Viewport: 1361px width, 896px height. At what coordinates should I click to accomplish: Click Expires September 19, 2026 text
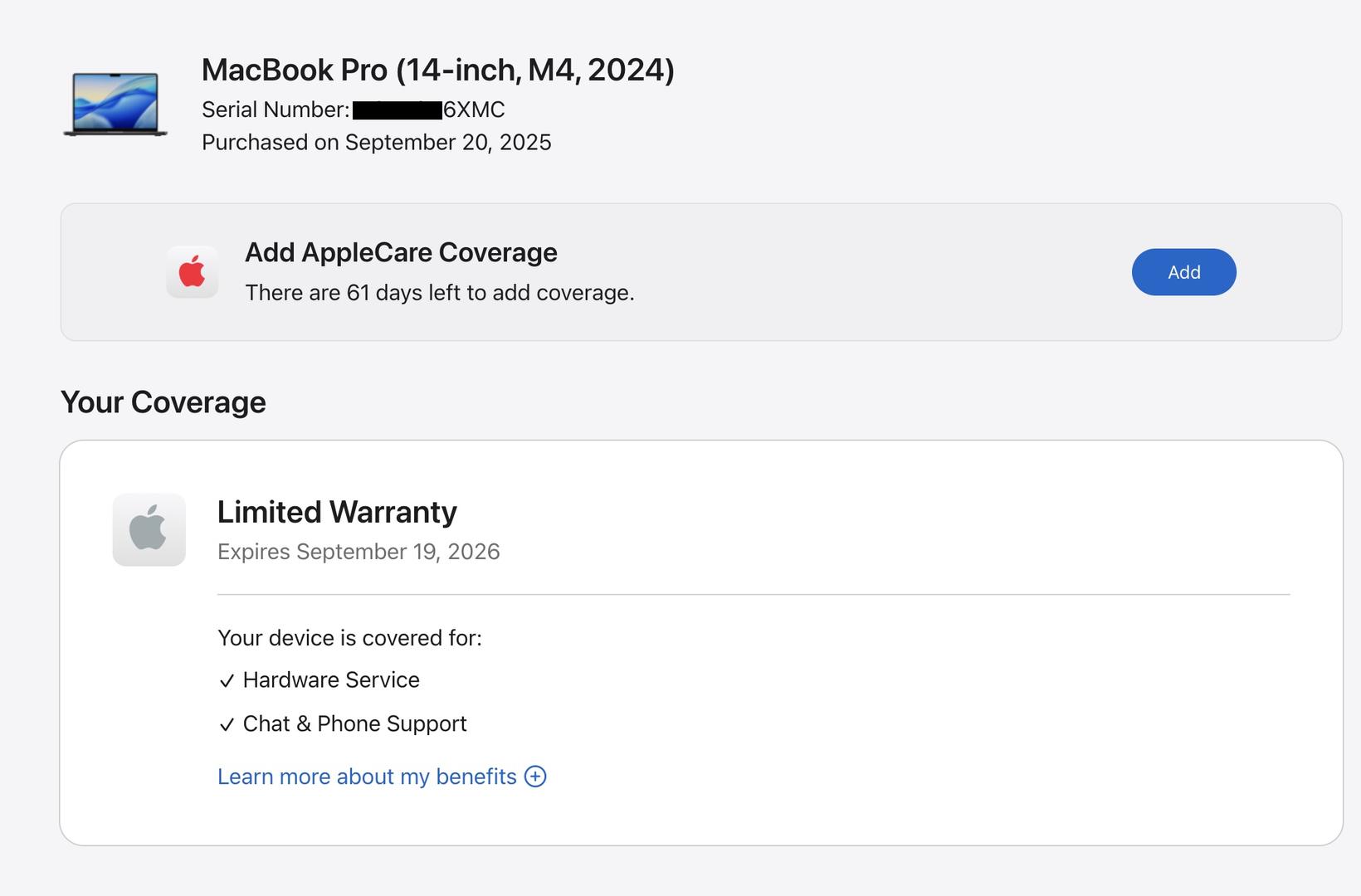pos(359,552)
